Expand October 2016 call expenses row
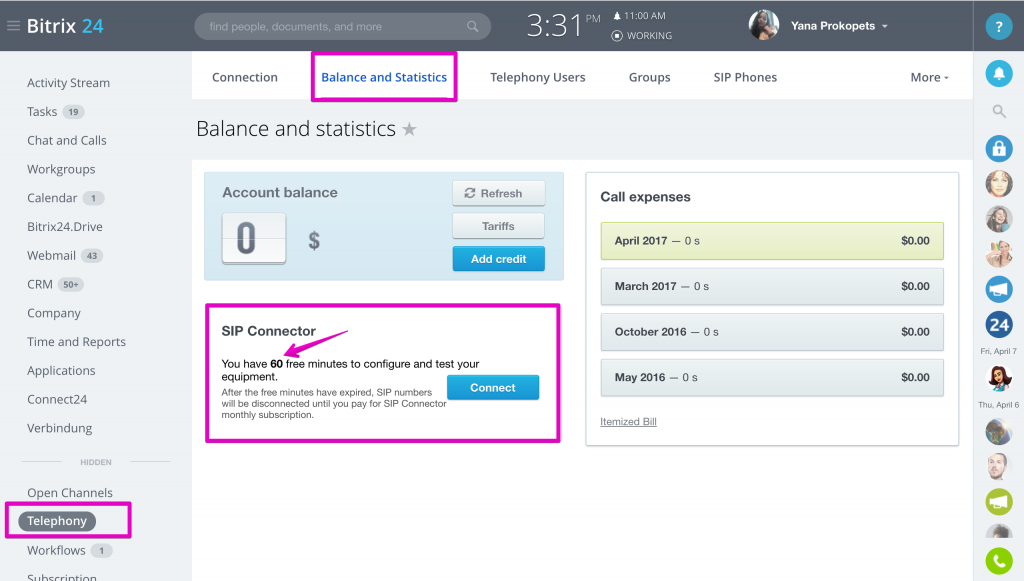 tap(772, 332)
